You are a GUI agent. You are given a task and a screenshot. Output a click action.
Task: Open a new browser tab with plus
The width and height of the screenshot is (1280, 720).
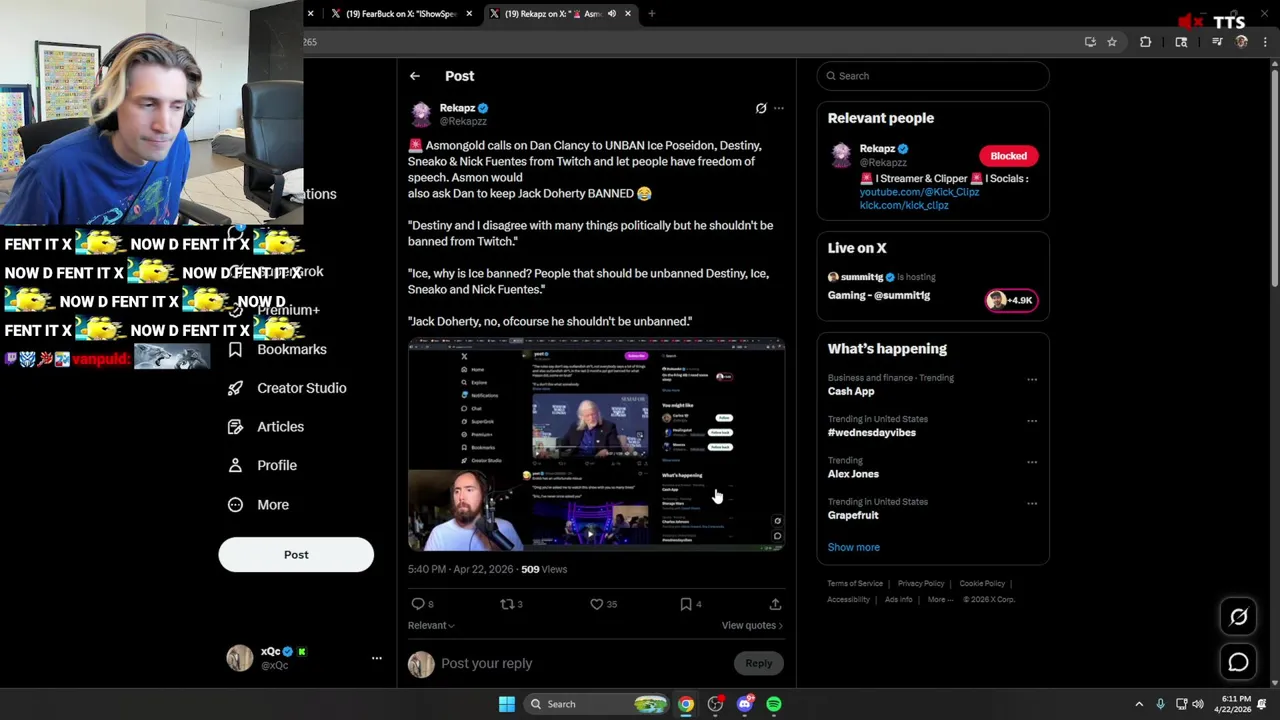pyautogui.click(x=652, y=14)
